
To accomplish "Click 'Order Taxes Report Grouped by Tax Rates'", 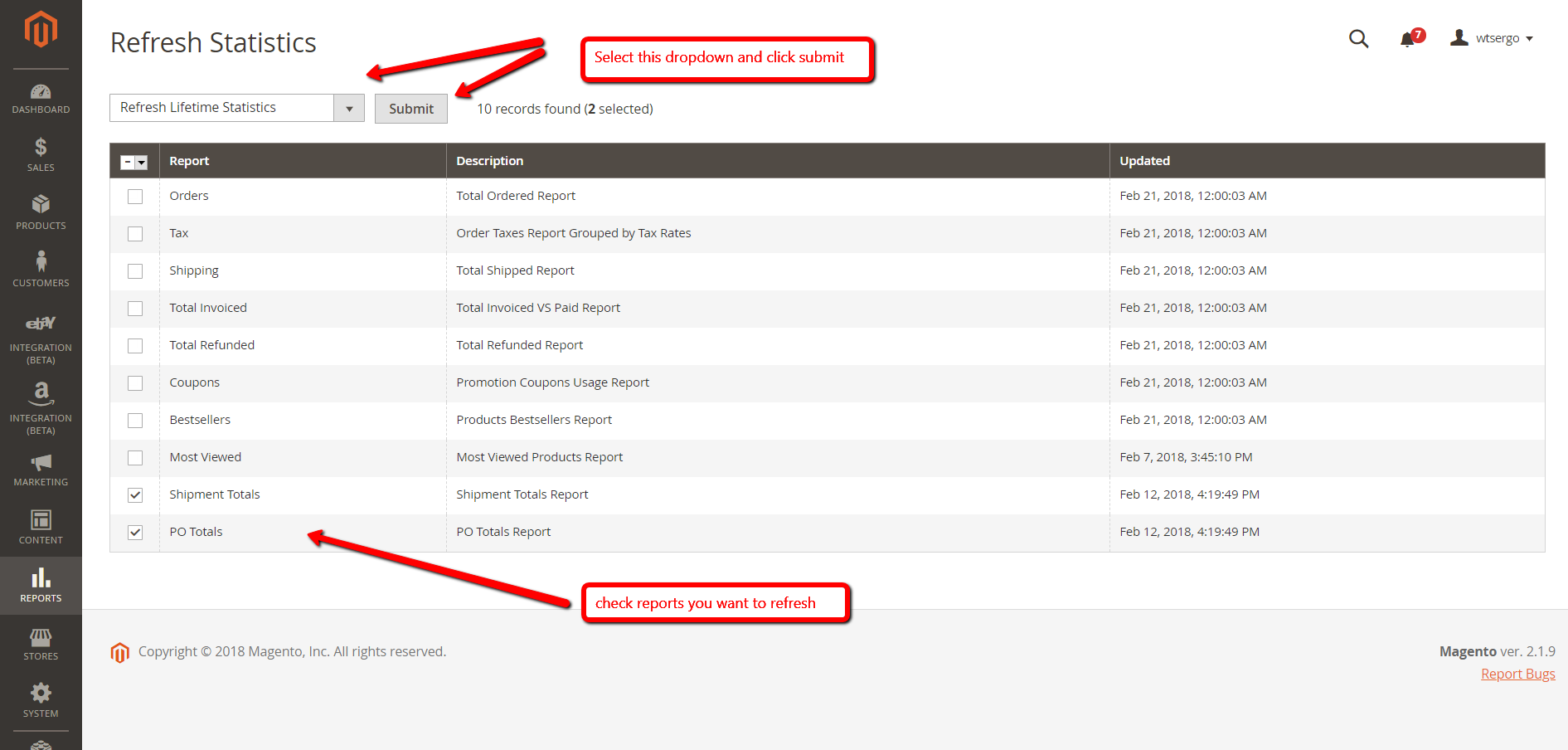I will pos(574,233).
